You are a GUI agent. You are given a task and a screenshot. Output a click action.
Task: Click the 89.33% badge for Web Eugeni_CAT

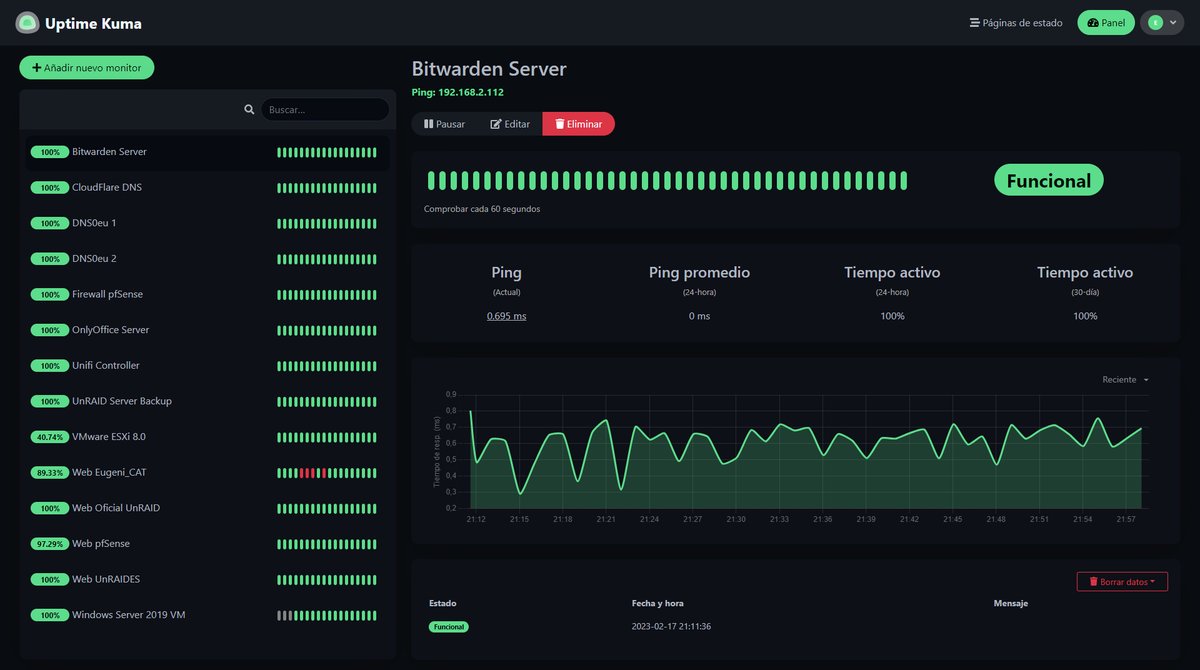52,472
